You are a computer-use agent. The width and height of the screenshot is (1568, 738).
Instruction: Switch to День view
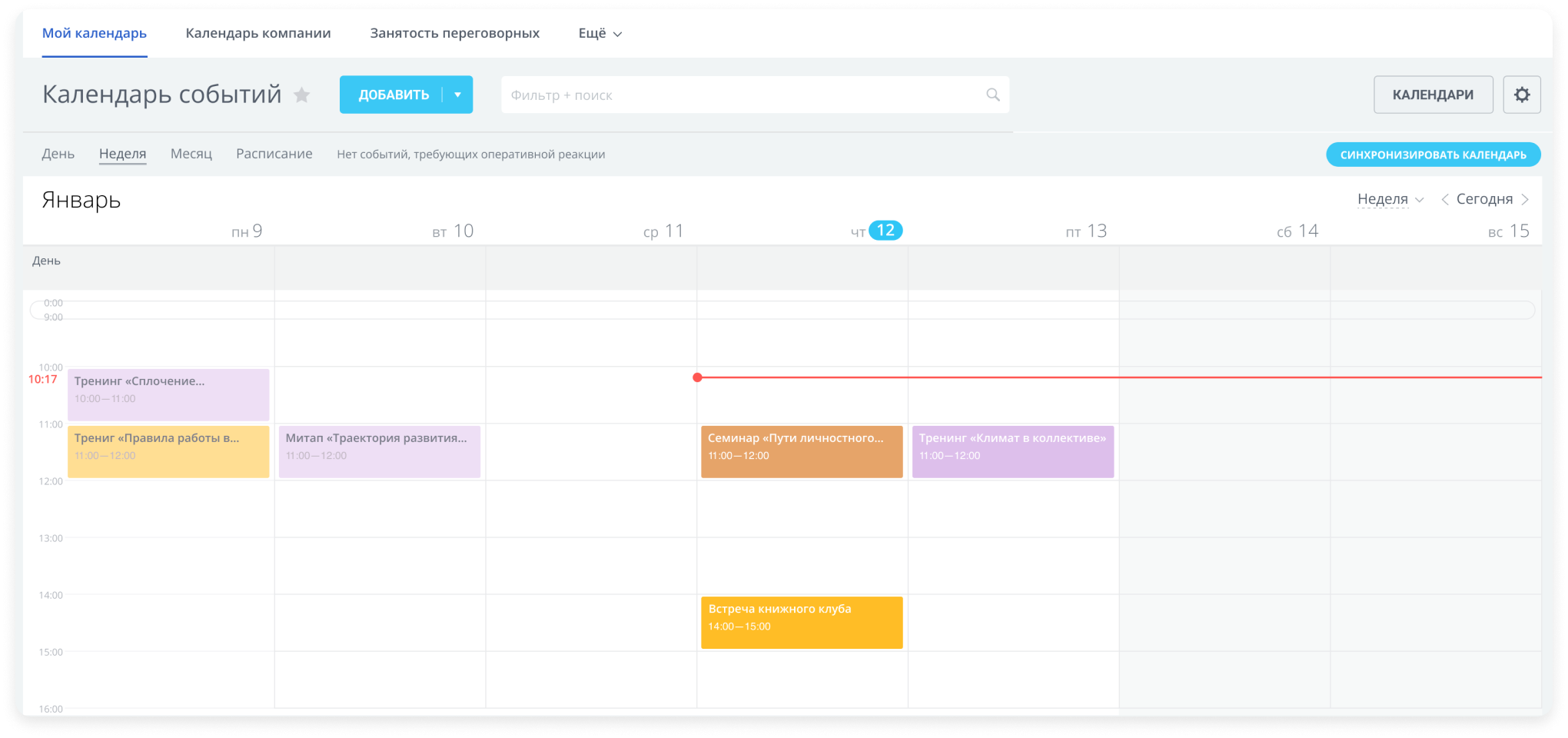tap(58, 154)
